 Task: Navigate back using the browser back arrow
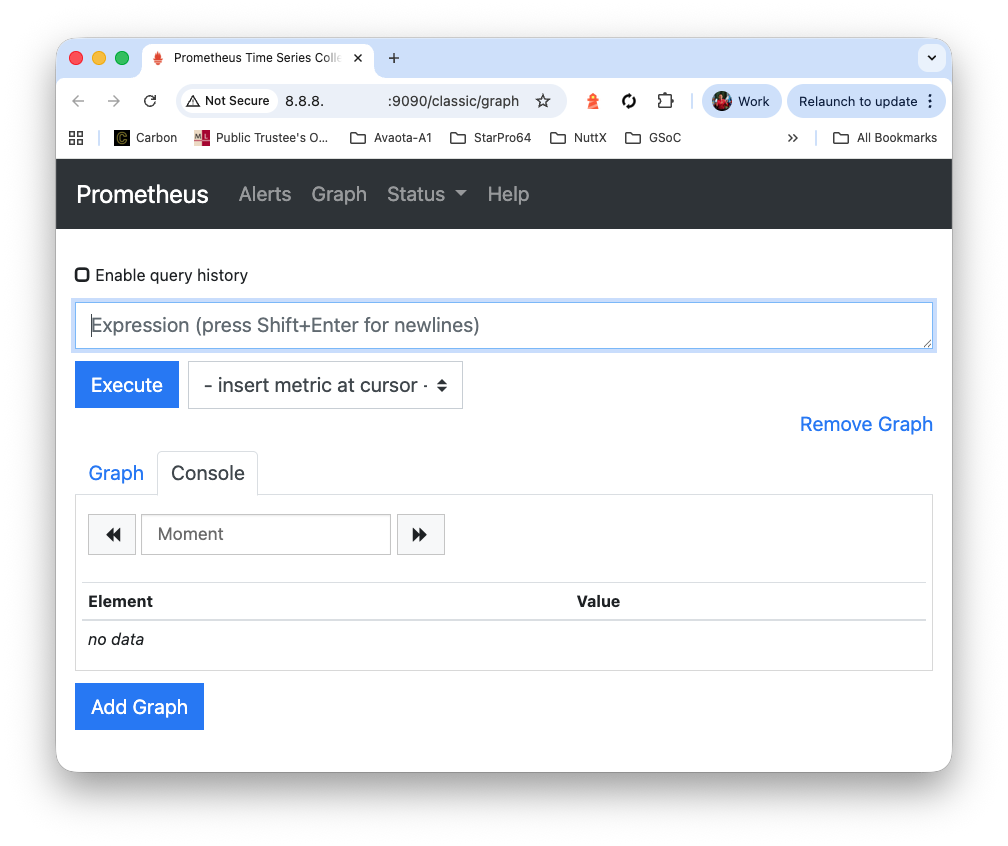78,101
